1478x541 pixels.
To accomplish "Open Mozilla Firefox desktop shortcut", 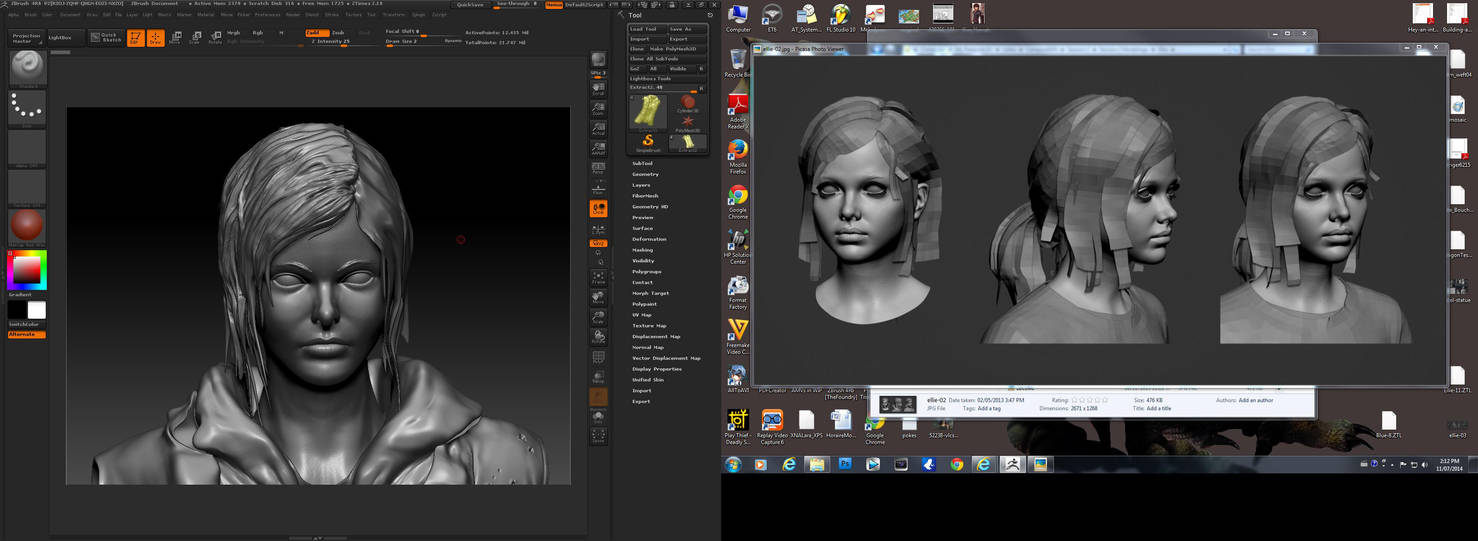I will pos(738,155).
